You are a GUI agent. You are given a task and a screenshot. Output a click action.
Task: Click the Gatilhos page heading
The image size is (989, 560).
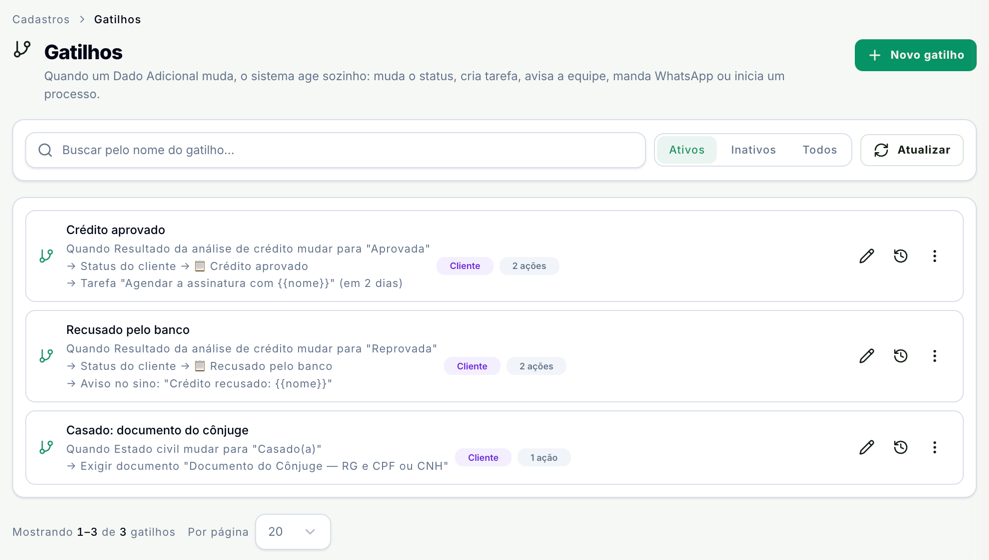click(x=83, y=52)
